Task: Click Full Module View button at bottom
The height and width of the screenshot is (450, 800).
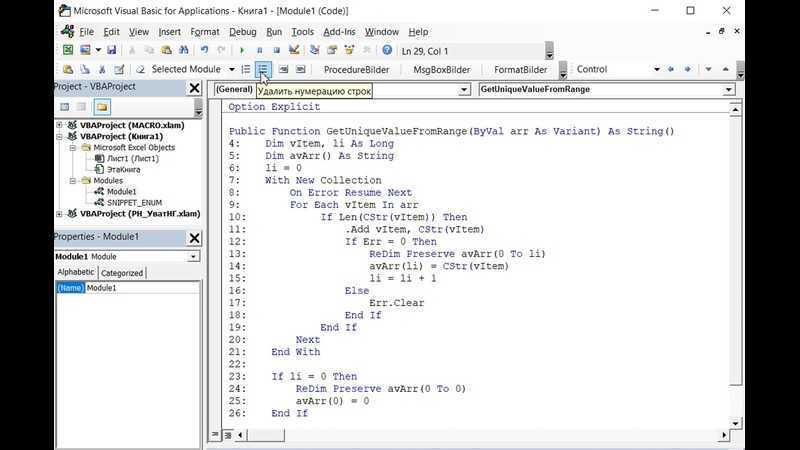Action: tap(228, 435)
